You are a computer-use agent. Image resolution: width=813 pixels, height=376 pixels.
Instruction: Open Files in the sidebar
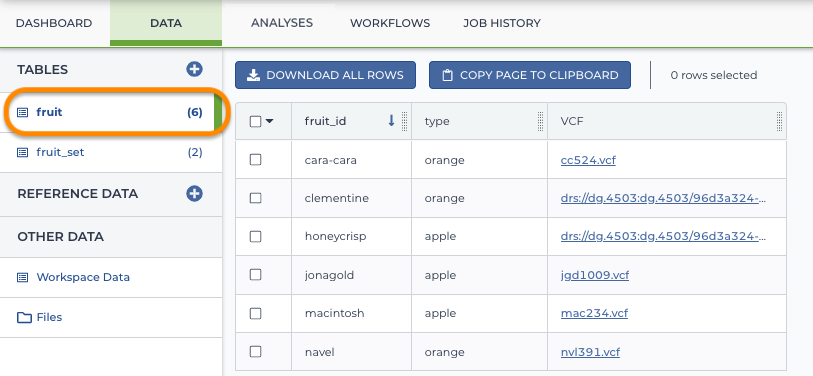(111, 317)
